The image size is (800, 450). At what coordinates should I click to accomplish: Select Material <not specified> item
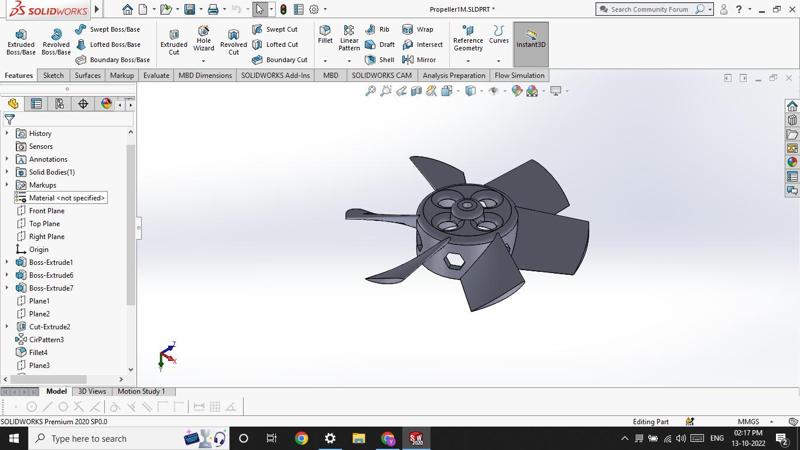pos(61,198)
